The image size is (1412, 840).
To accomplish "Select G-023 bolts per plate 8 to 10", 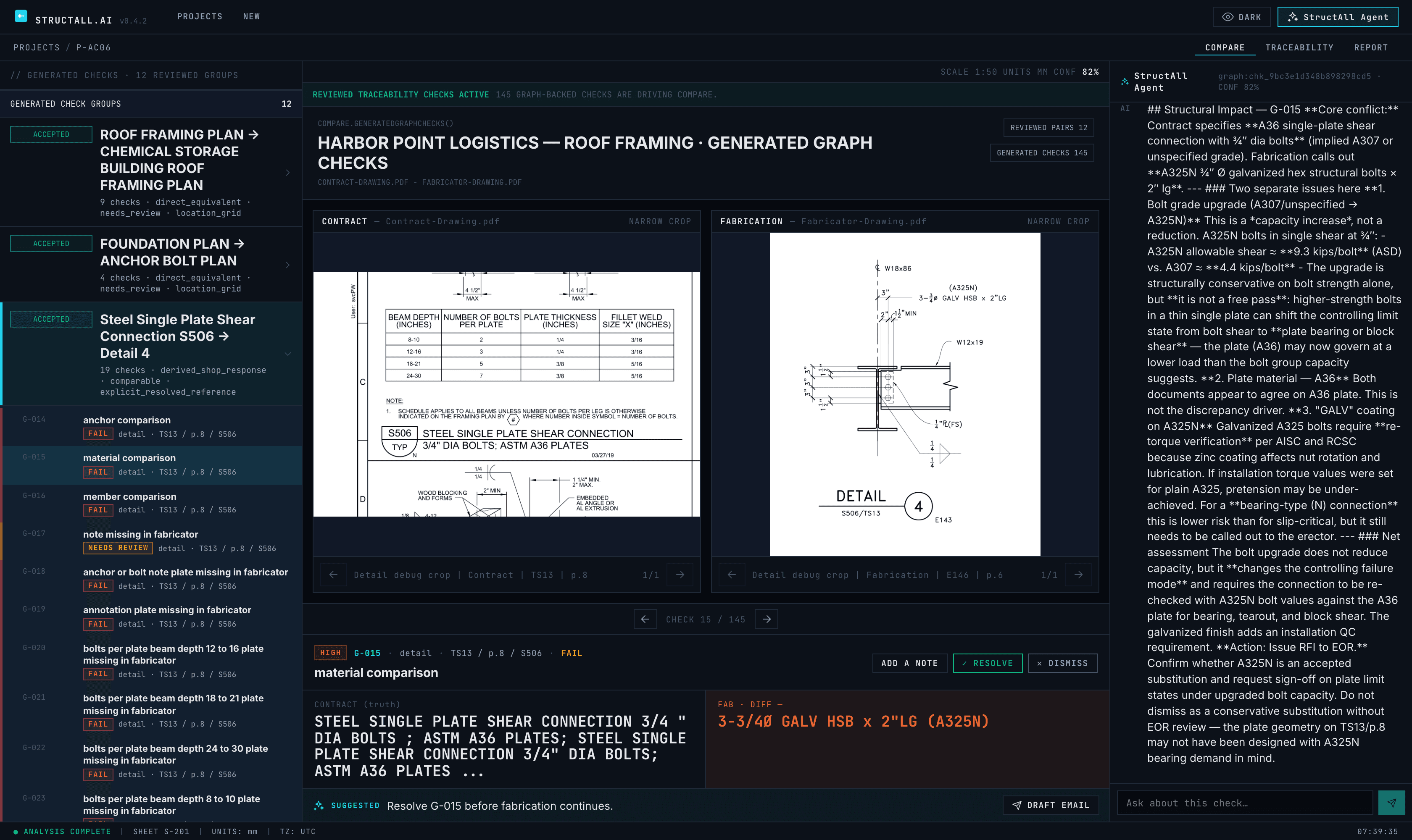I will coord(152,804).
